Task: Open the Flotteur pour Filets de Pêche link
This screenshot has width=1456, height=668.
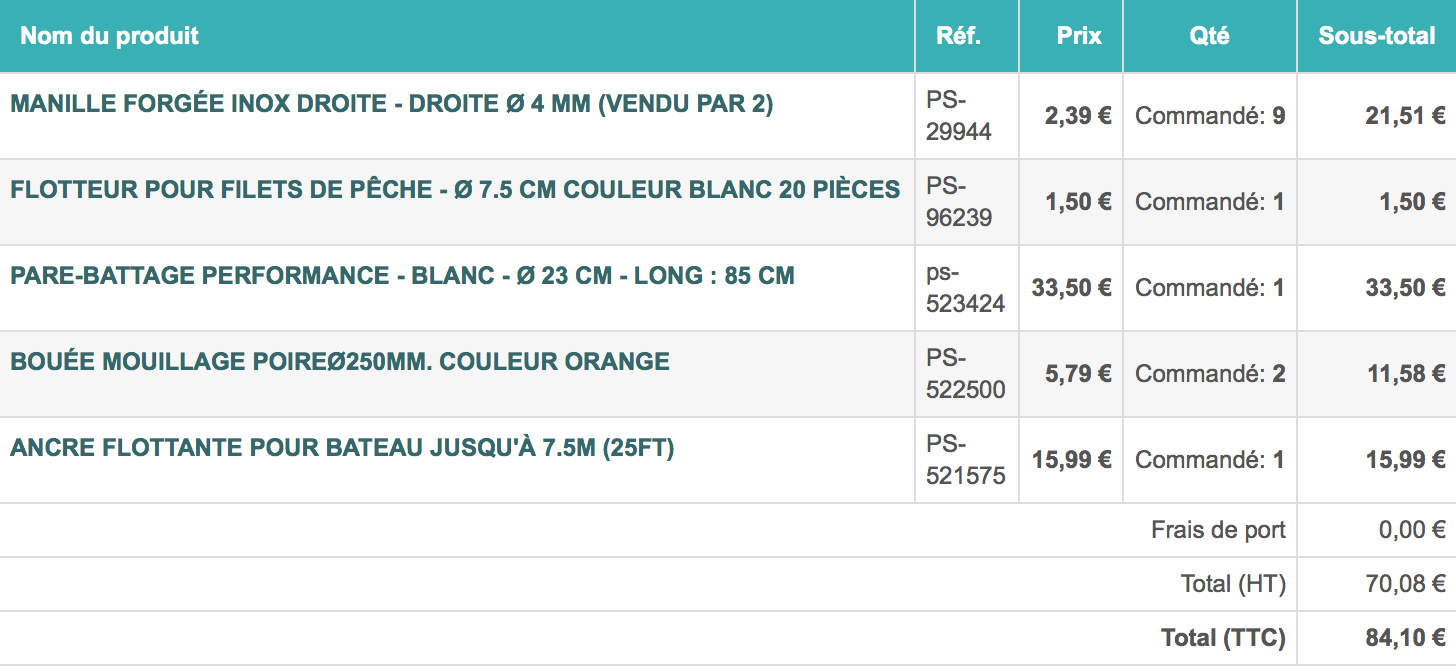Action: (x=455, y=190)
